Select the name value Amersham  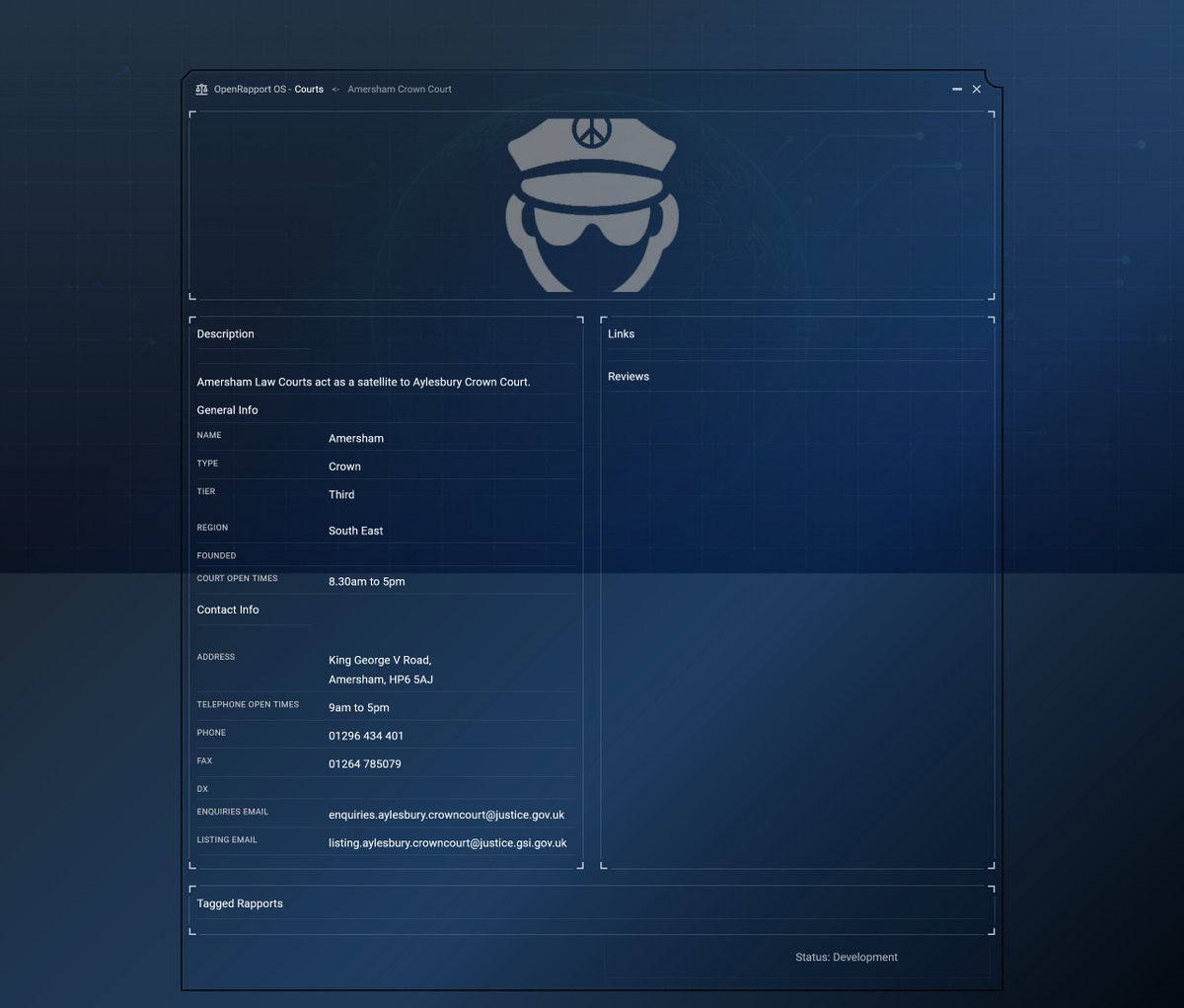(x=356, y=438)
